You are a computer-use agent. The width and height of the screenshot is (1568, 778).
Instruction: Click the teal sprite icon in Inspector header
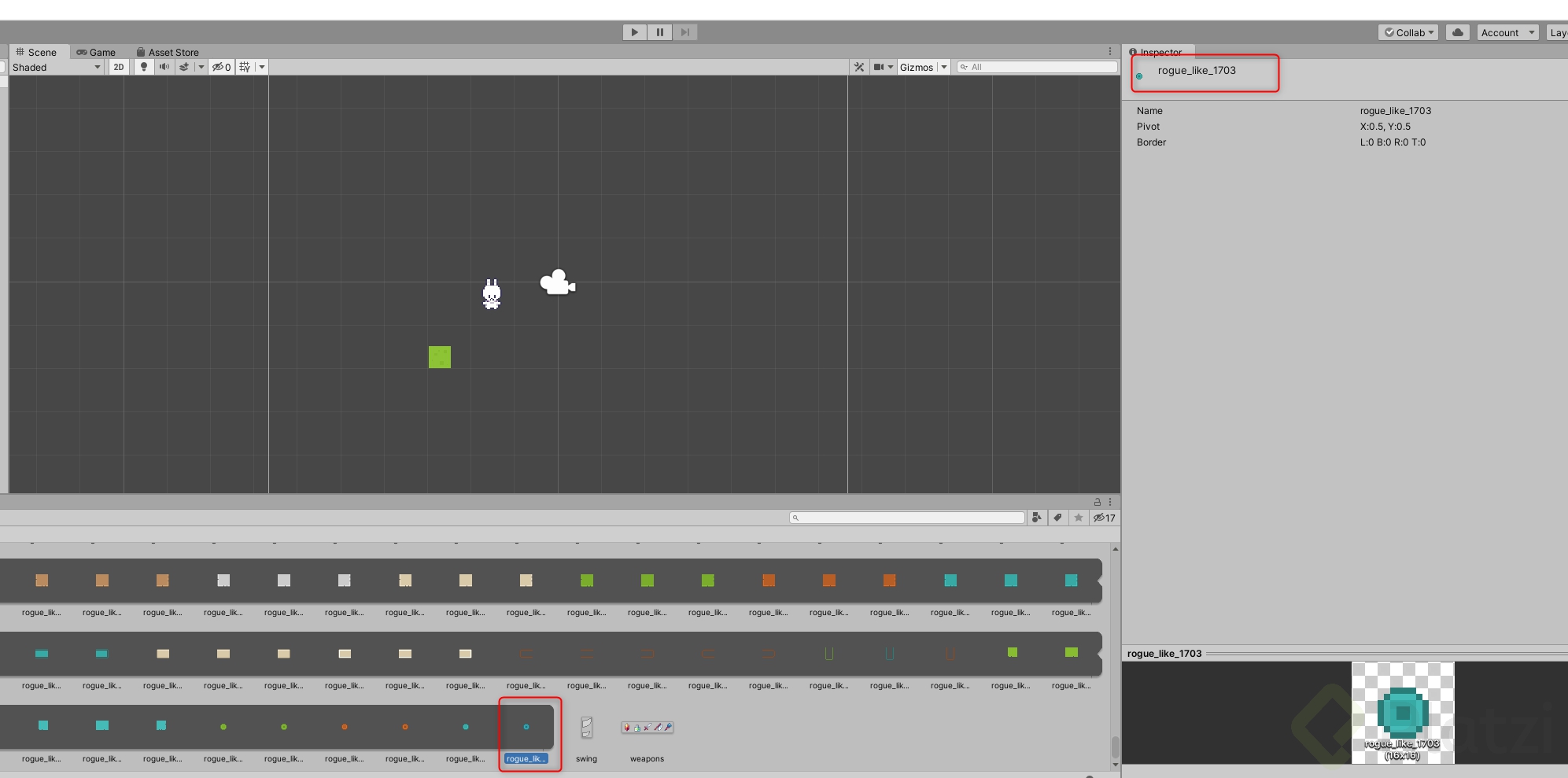tap(1139, 76)
